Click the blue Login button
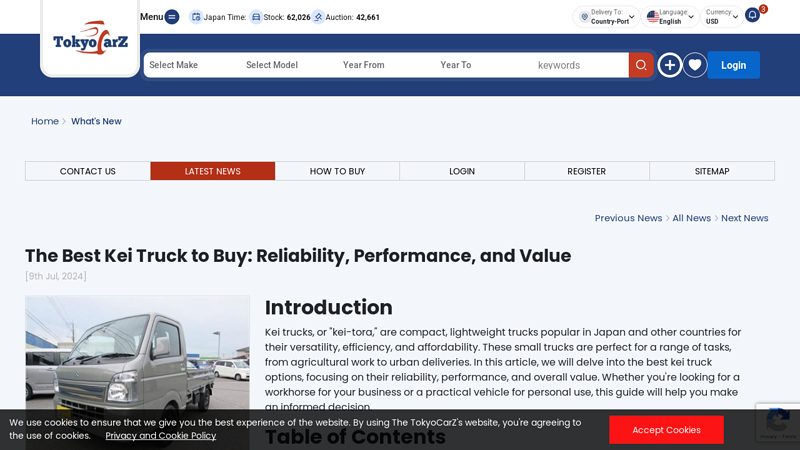800x450 pixels. (733, 65)
